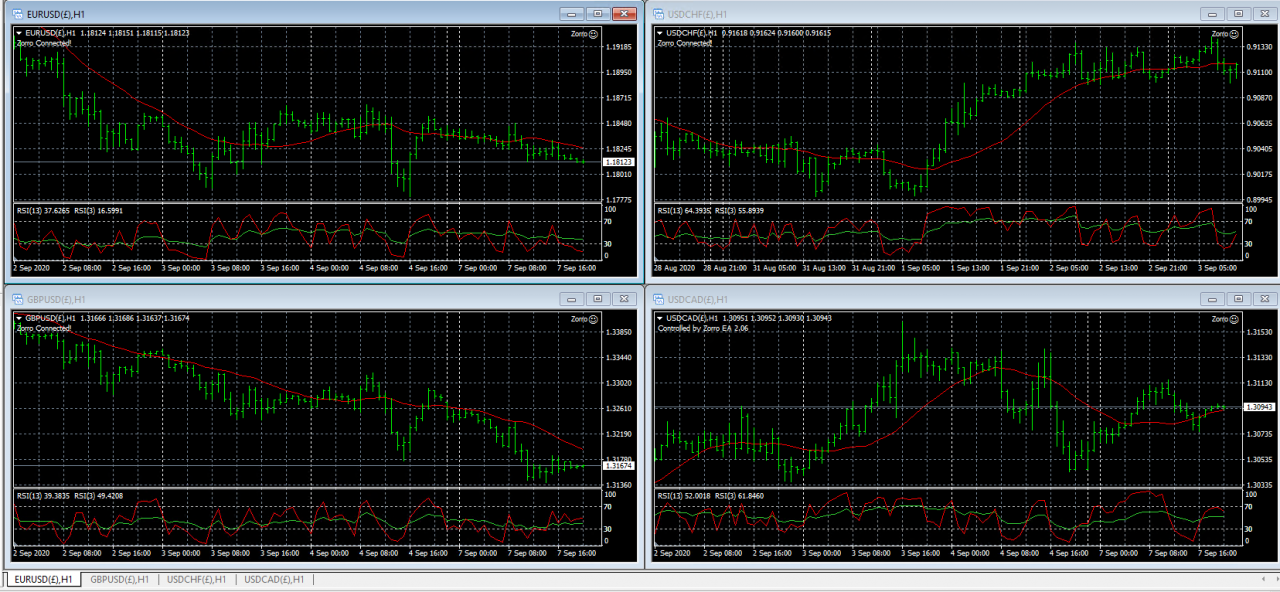The width and height of the screenshot is (1280, 592).
Task: Click the USDCHF chart window title icon
Action: 658,14
